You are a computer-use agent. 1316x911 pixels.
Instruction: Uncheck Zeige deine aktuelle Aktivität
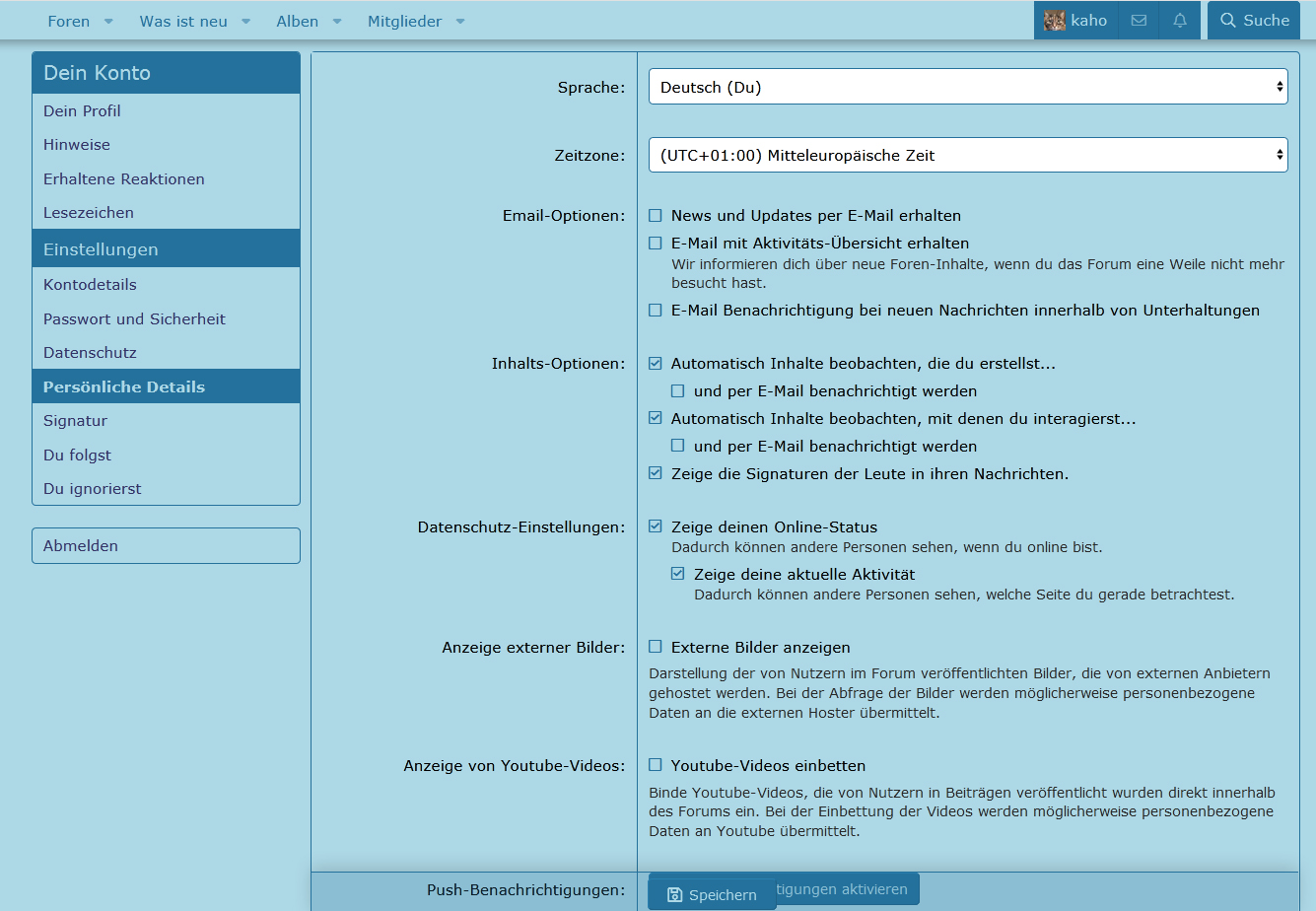(x=678, y=574)
